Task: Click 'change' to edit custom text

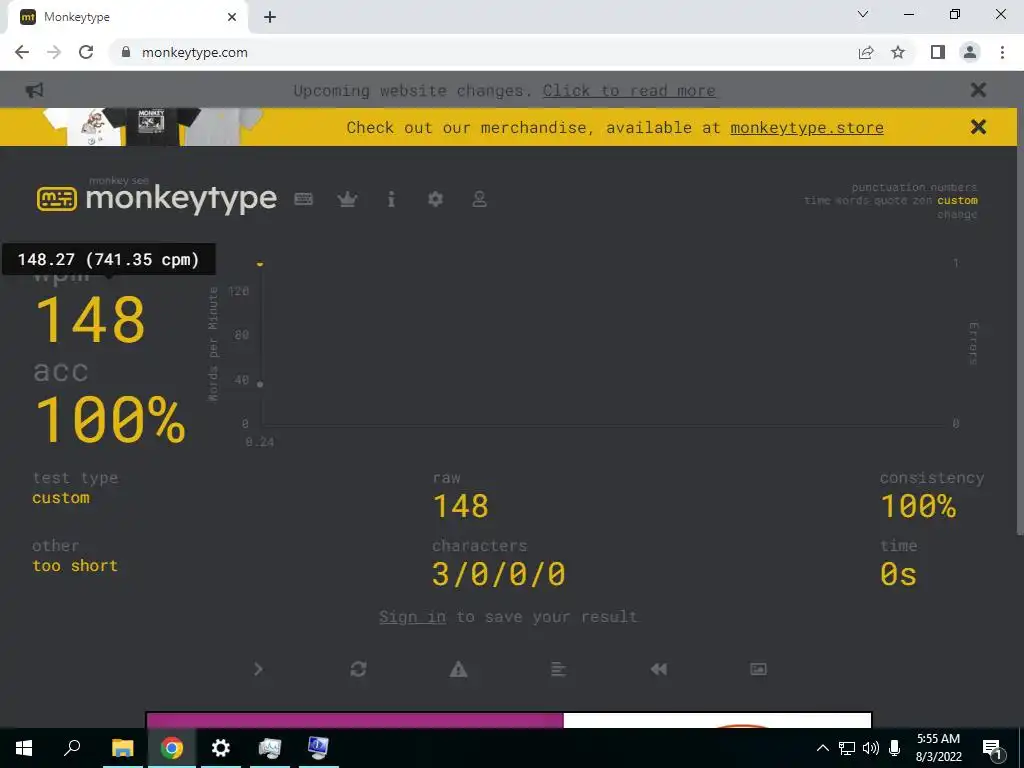Action: tap(957, 214)
